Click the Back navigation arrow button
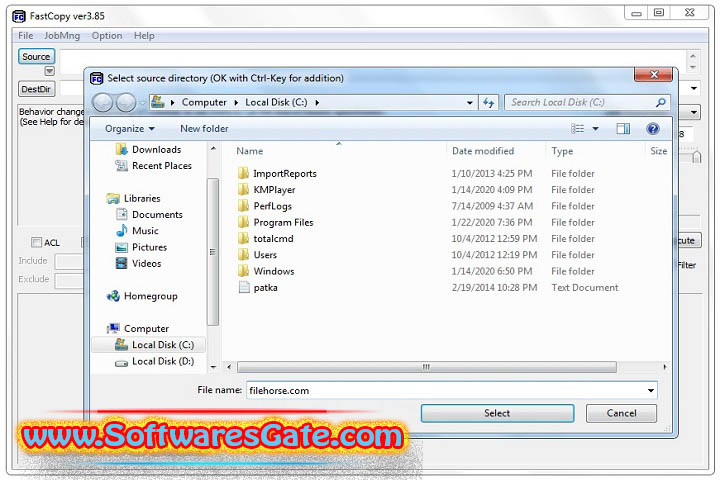The image size is (720, 480). click(x=102, y=102)
